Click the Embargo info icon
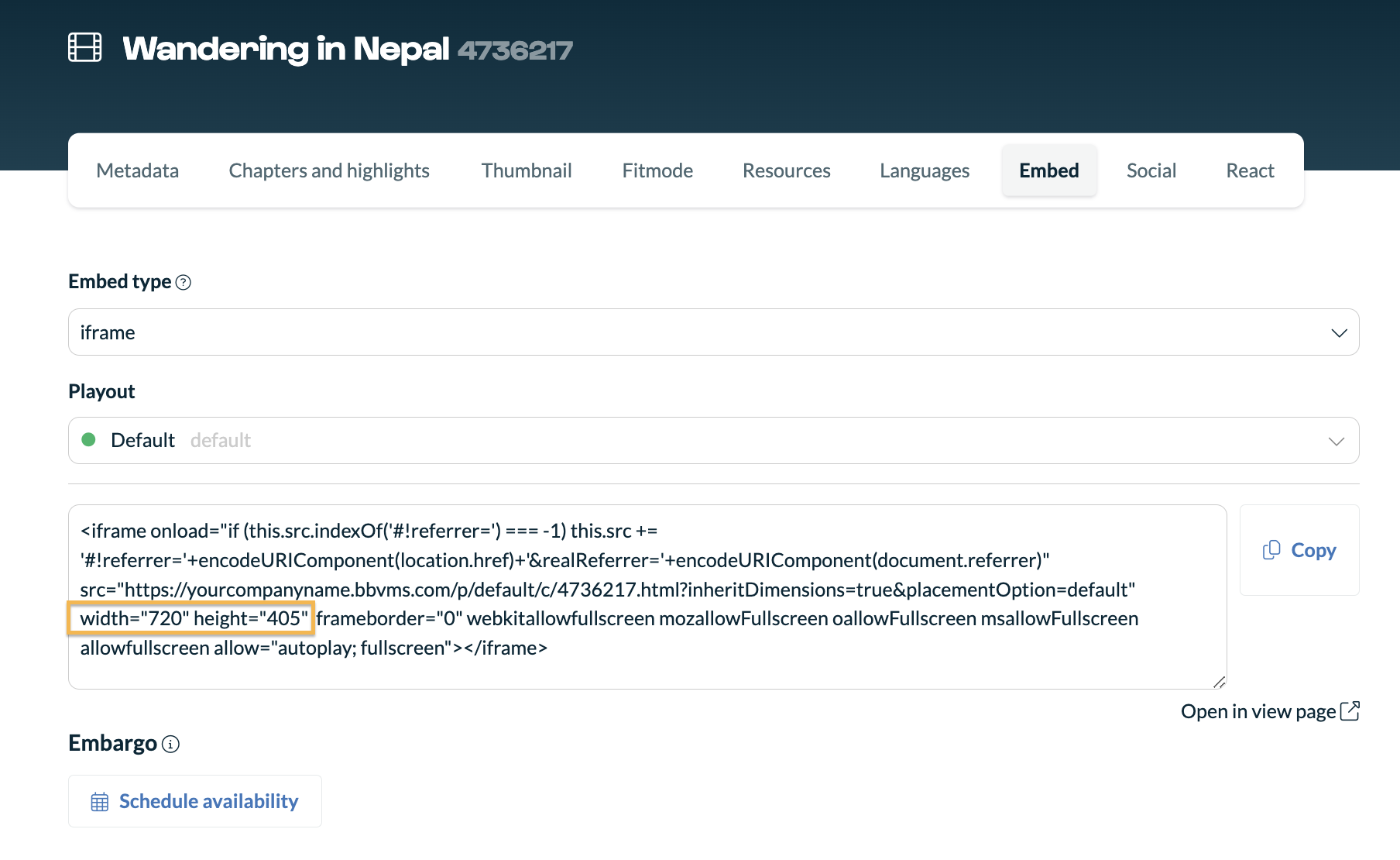1400x860 pixels. coord(170,745)
